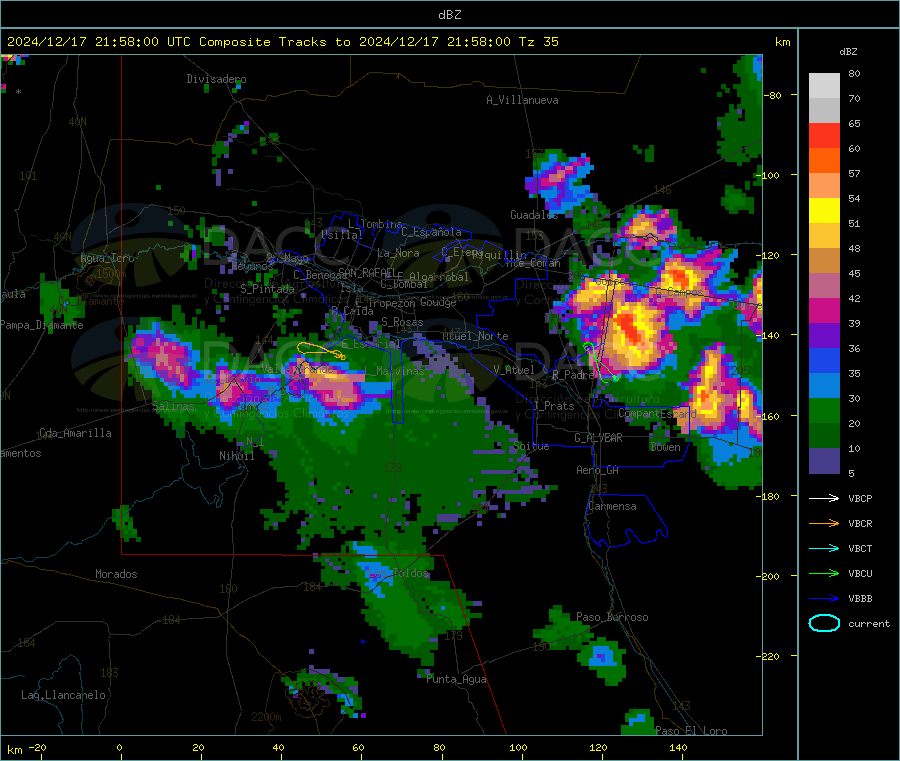Click the Nihuil location label
Viewport: 900px width, 761px height.
(x=236, y=456)
